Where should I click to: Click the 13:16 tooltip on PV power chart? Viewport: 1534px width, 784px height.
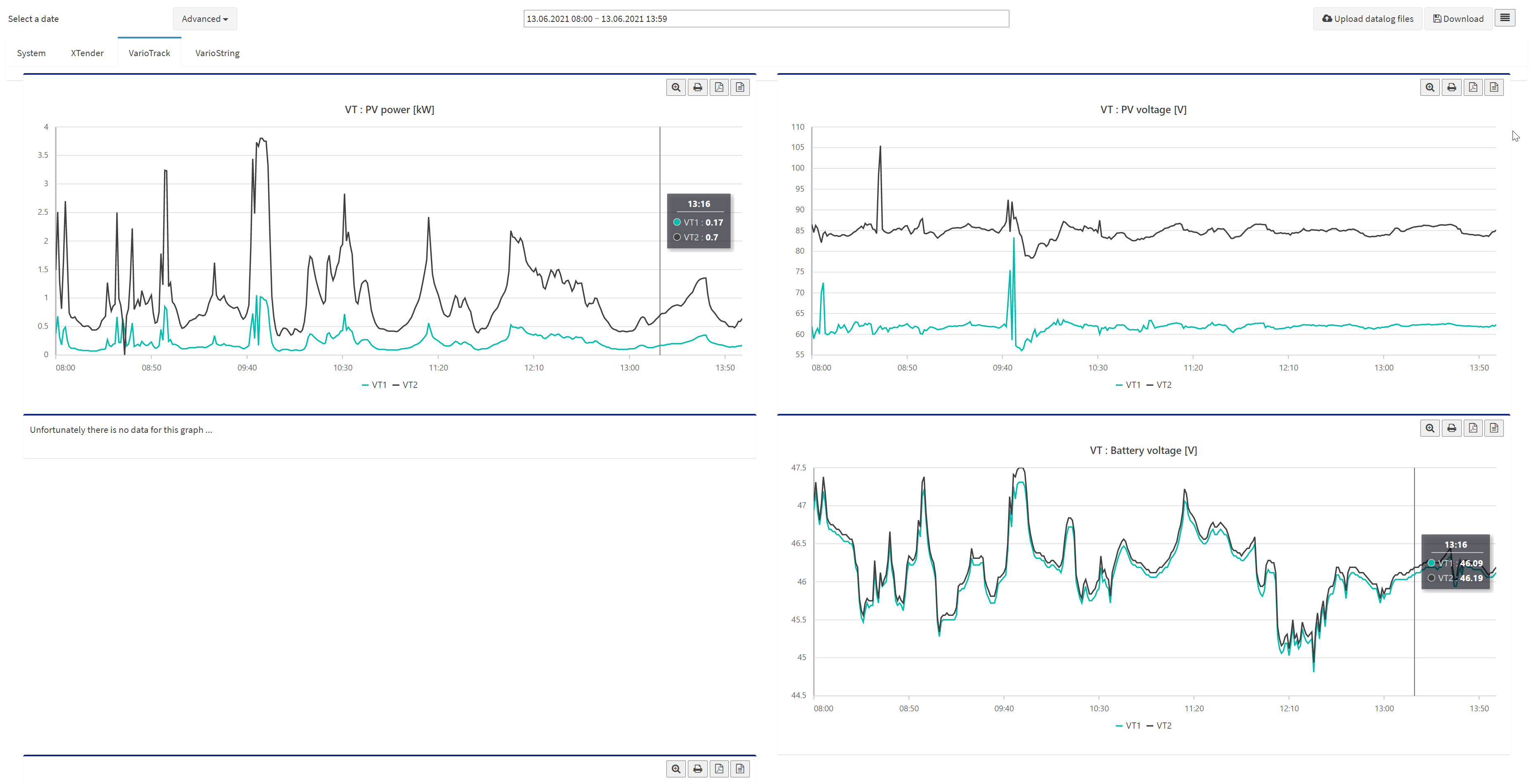[699, 221]
